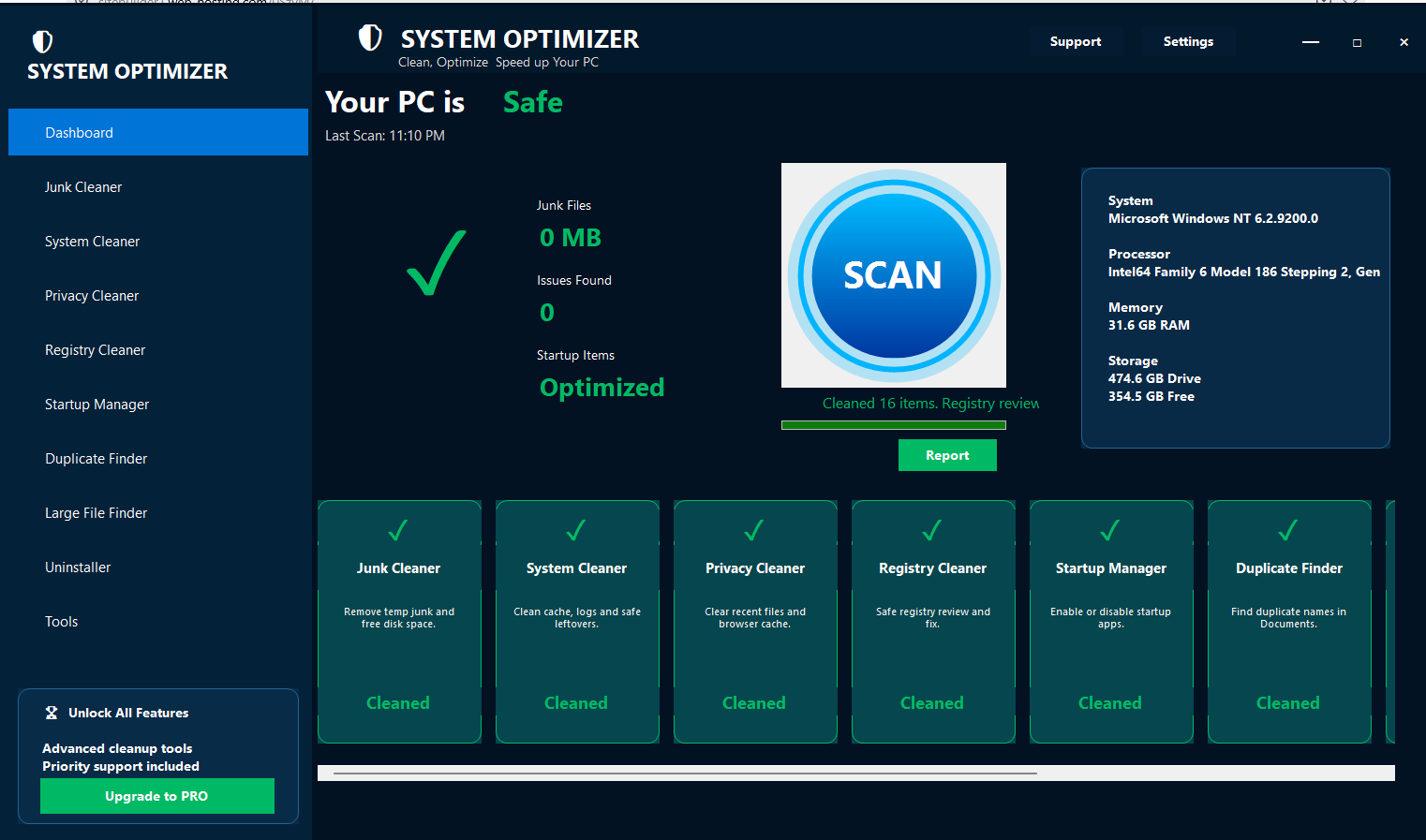The height and width of the screenshot is (840, 1426).
Task: Click 'Find duplicate names in Documents' description
Action: click(x=1289, y=618)
